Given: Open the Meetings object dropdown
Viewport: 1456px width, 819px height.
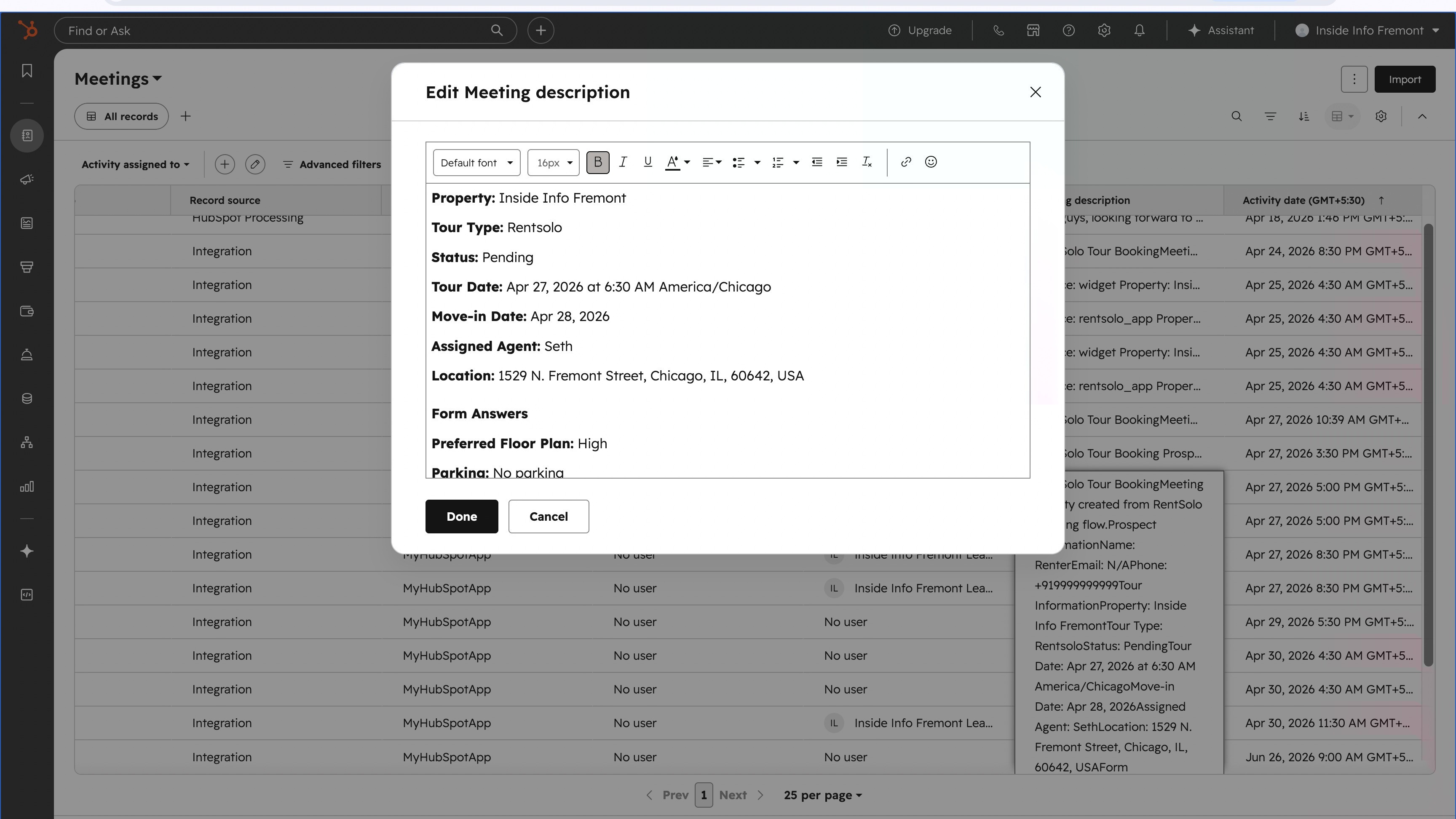Looking at the screenshot, I should (118, 78).
